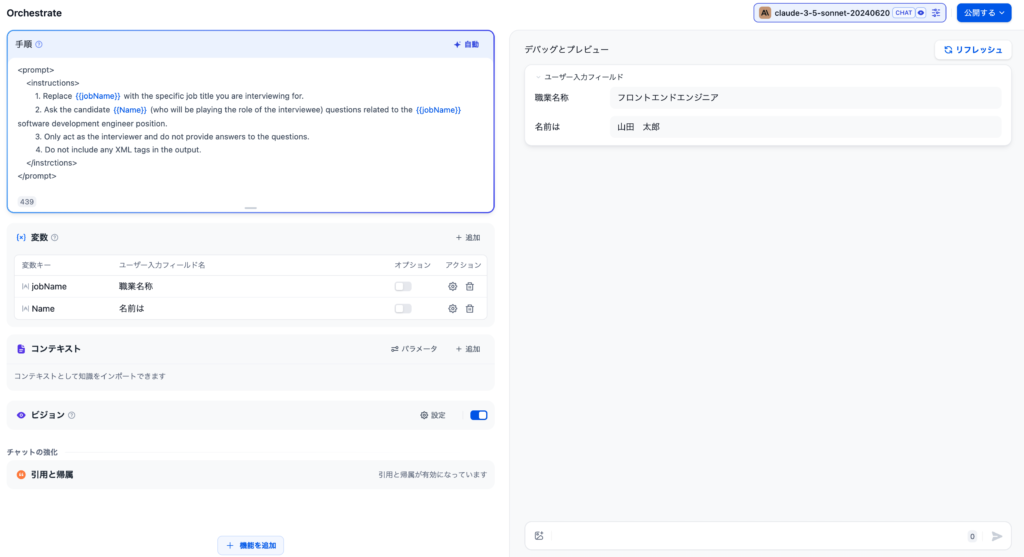Click the 職業名称 input field in preview
The width and height of the screenshot is (1024, 557).
click(x=804, y=97)
